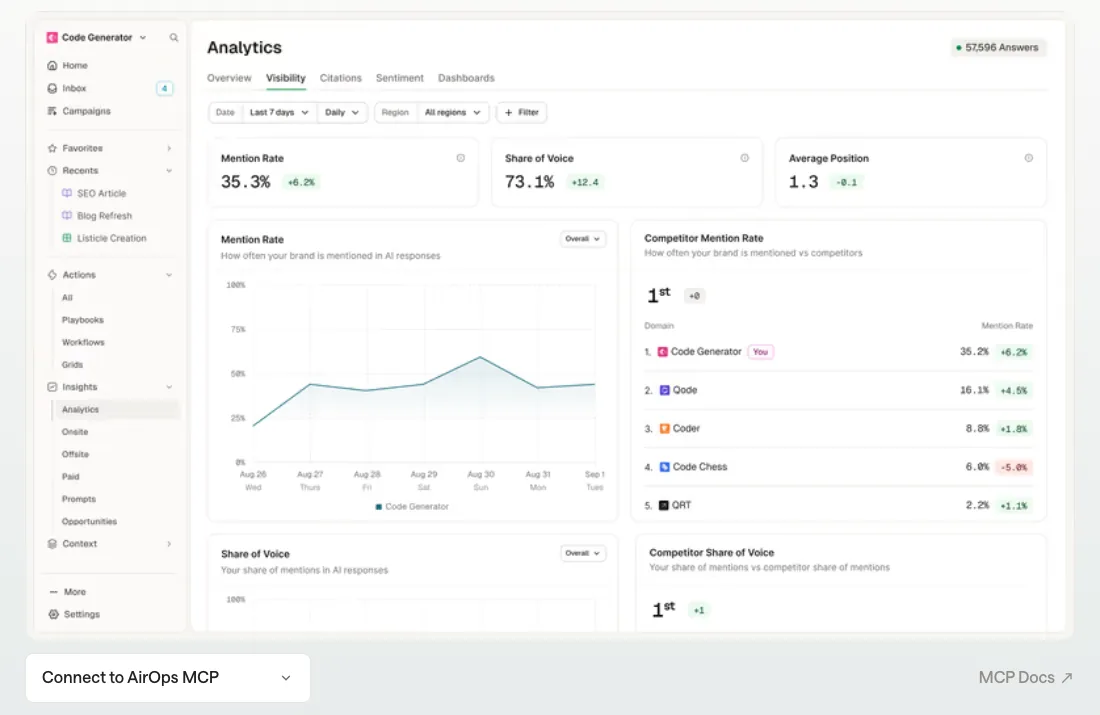Click the SEO Article book icon

click(x=67, y=193)
